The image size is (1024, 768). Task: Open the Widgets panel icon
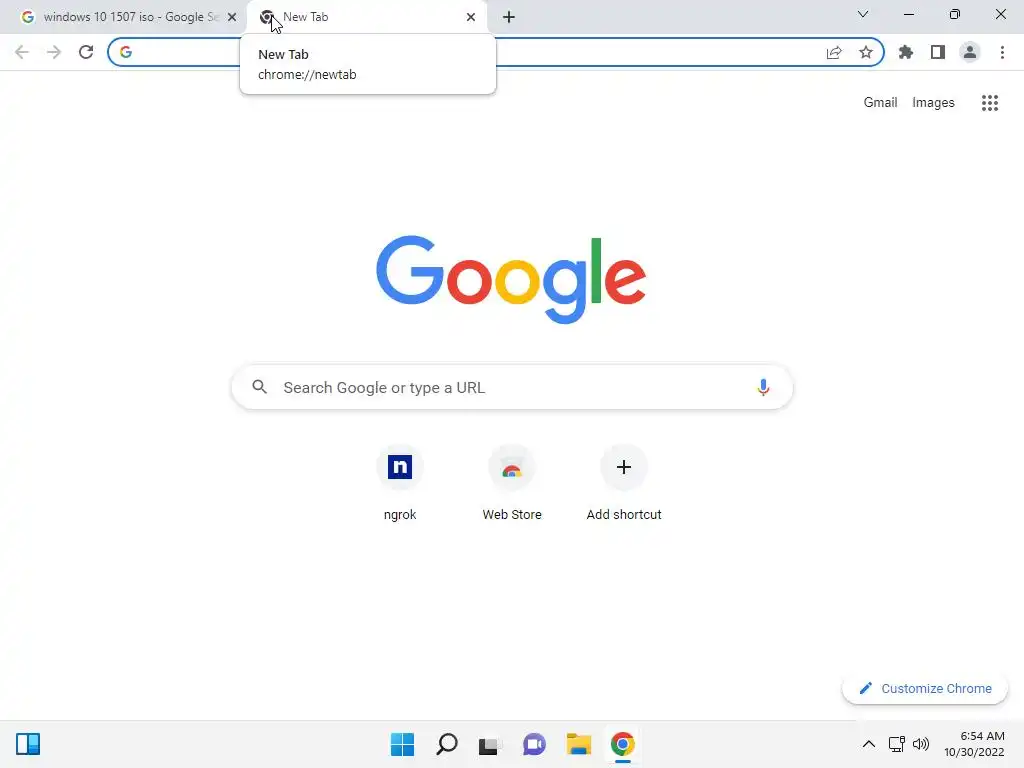click(28, 744)
